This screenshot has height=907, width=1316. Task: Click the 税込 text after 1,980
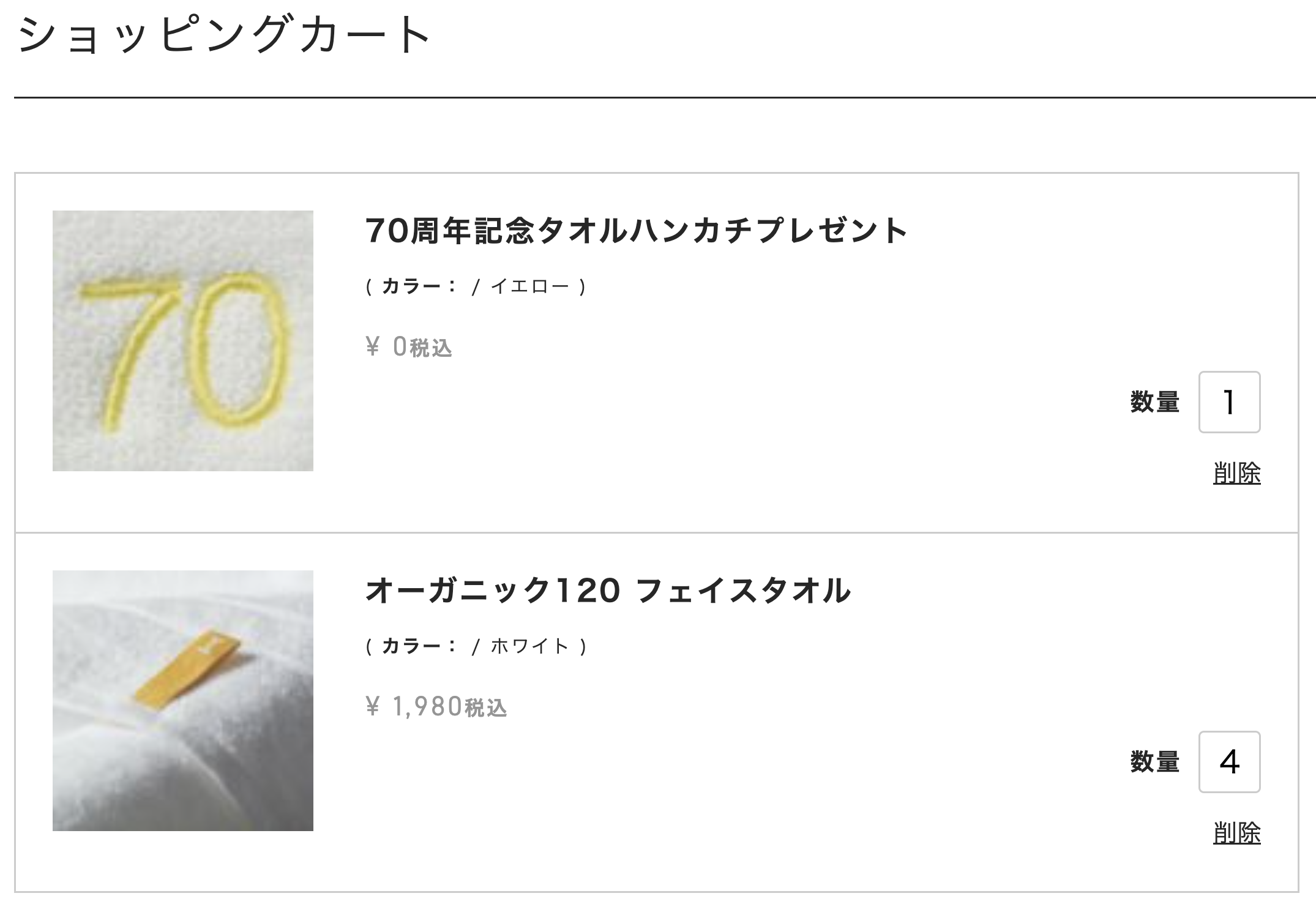point(487,708)
